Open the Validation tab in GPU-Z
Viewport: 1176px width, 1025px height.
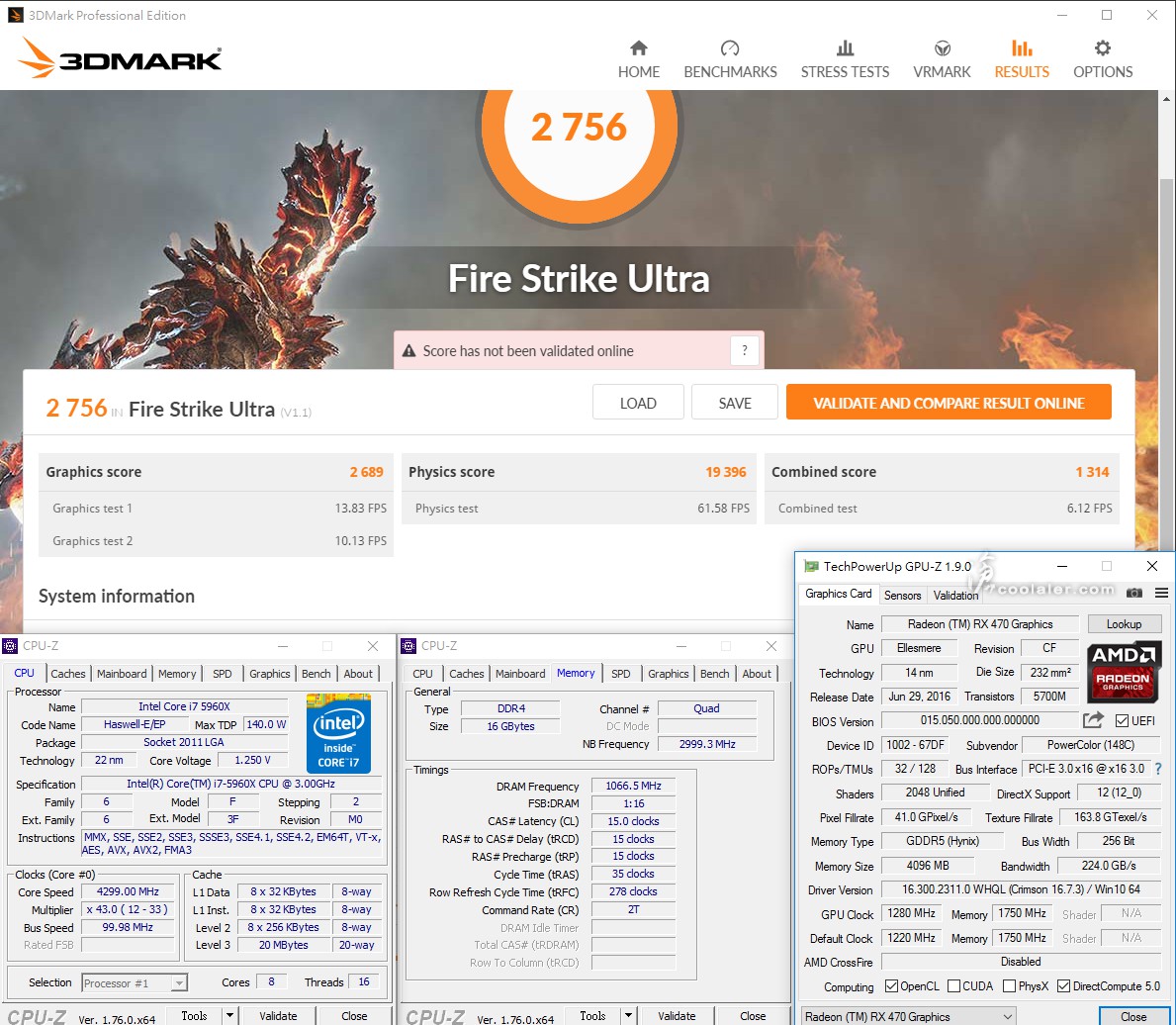tap(955, 595)
